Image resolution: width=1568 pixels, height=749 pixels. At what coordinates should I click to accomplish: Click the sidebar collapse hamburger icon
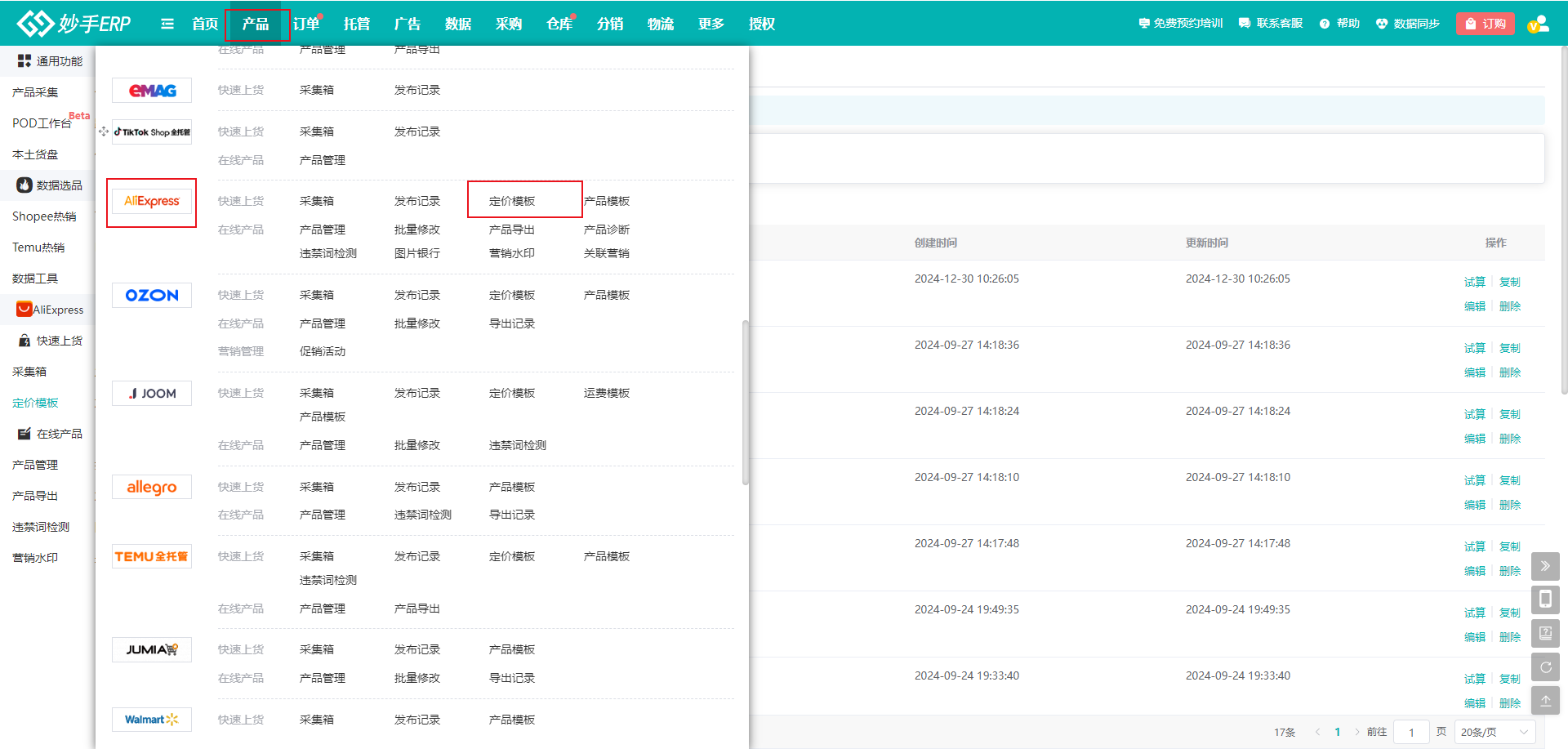coord(167,24)
